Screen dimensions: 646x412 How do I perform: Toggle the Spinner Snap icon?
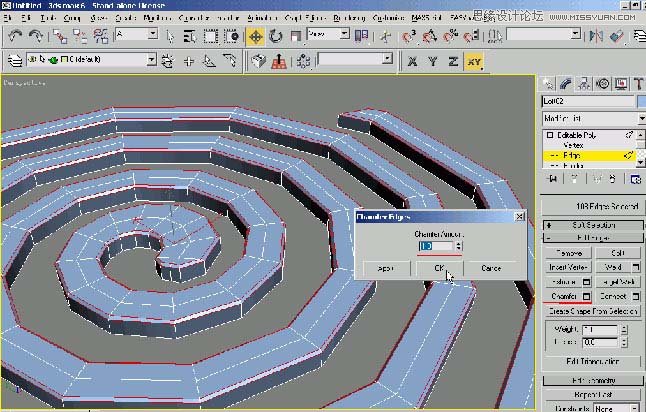coord(471,37)
